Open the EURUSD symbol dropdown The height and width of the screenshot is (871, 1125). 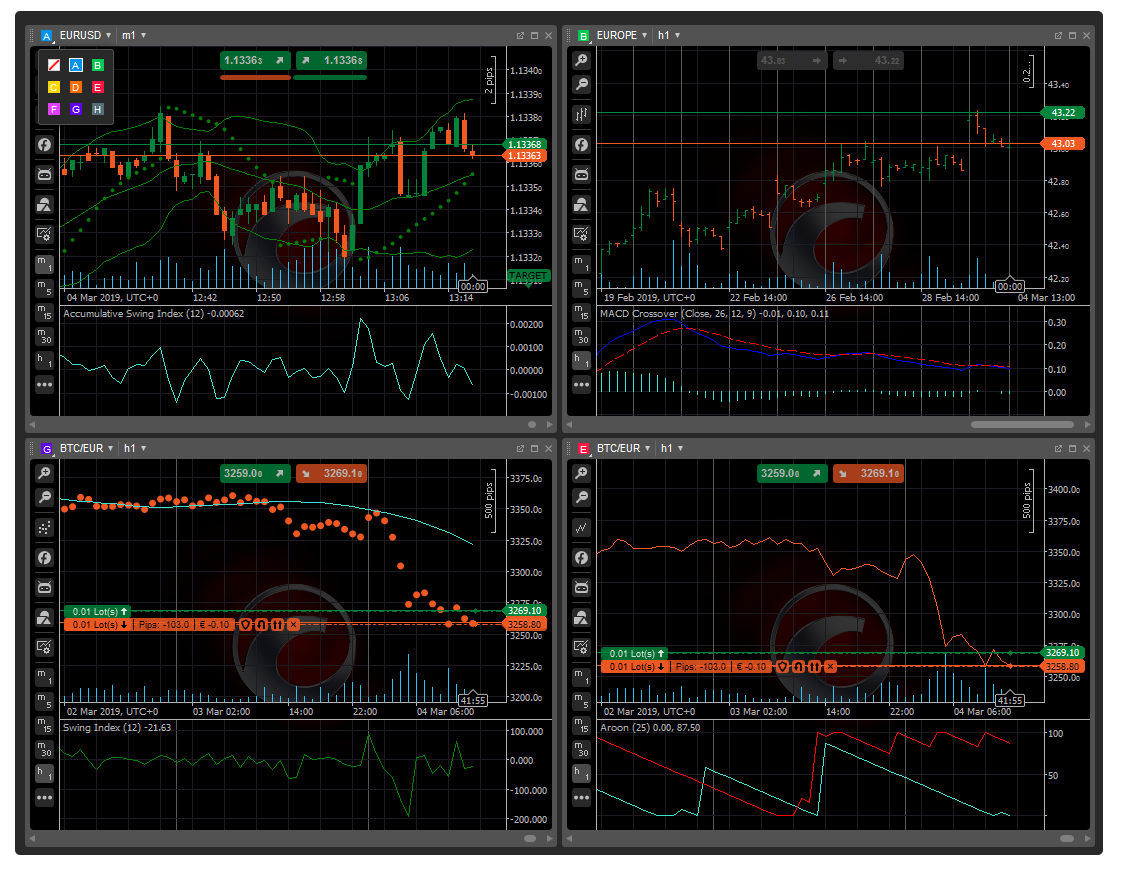pos(85,35)
